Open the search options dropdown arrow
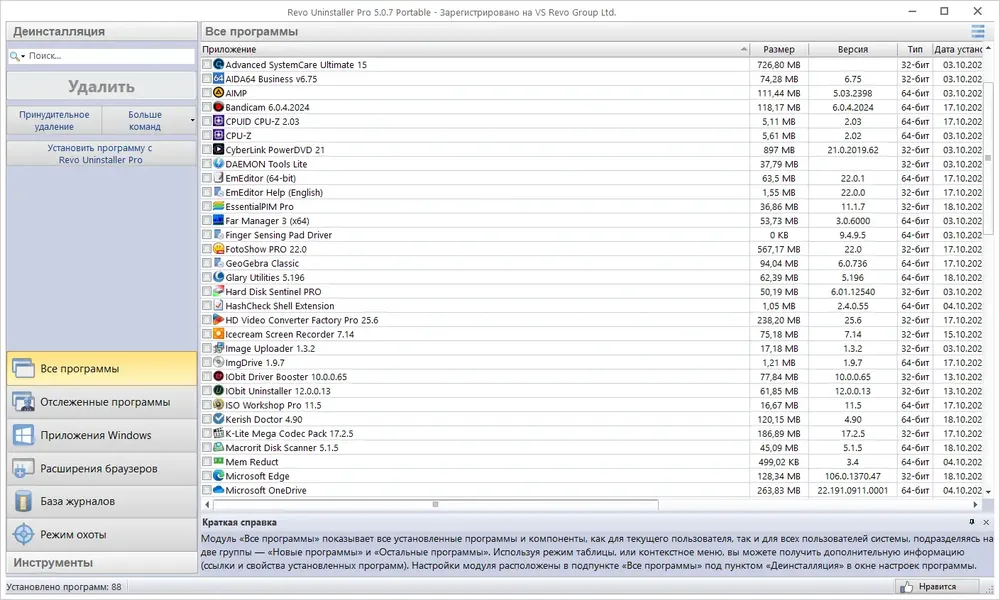Screen dimensions: 1000x600 coord(23,57)
